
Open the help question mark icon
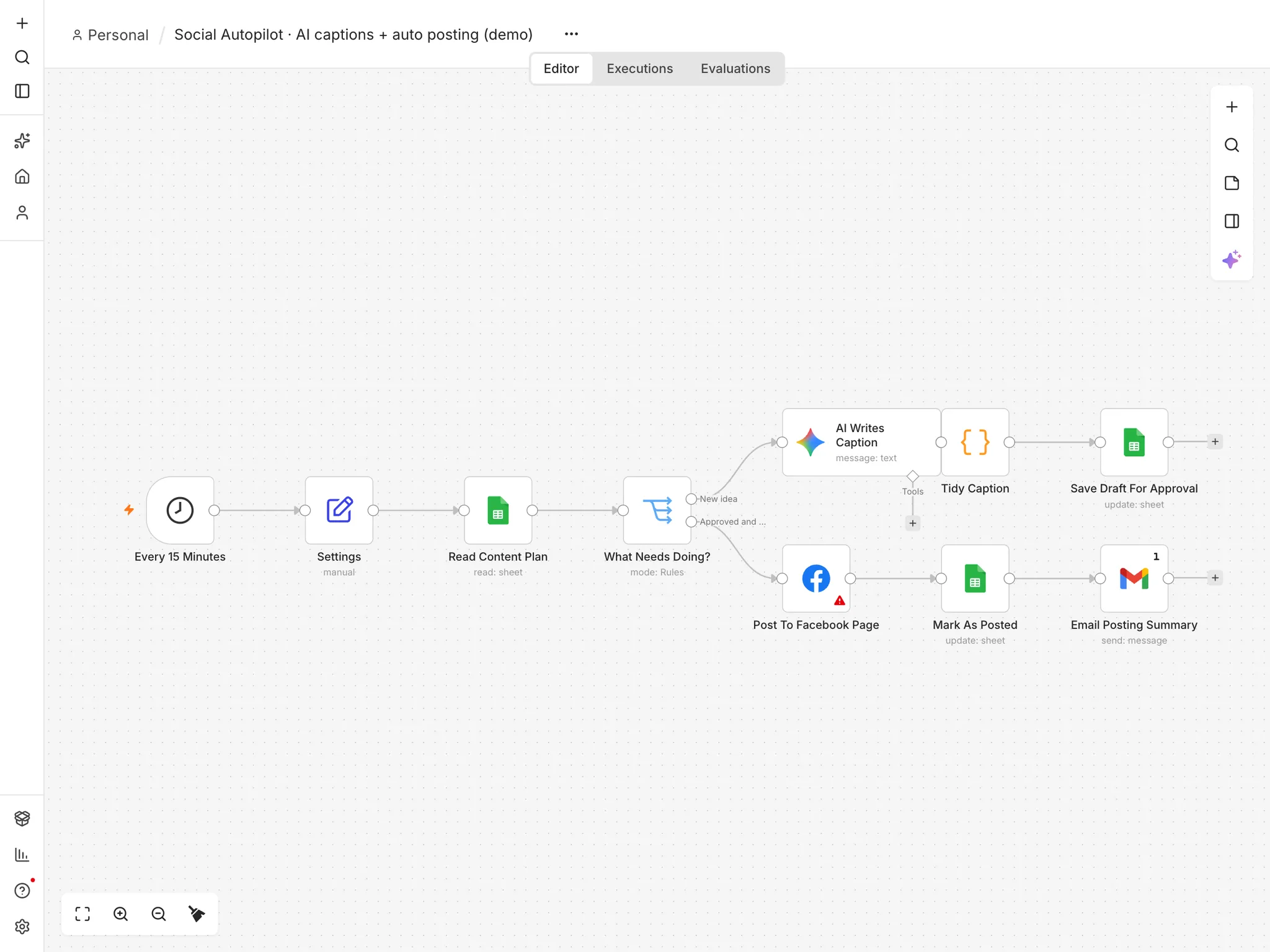[x=22, y=891]
